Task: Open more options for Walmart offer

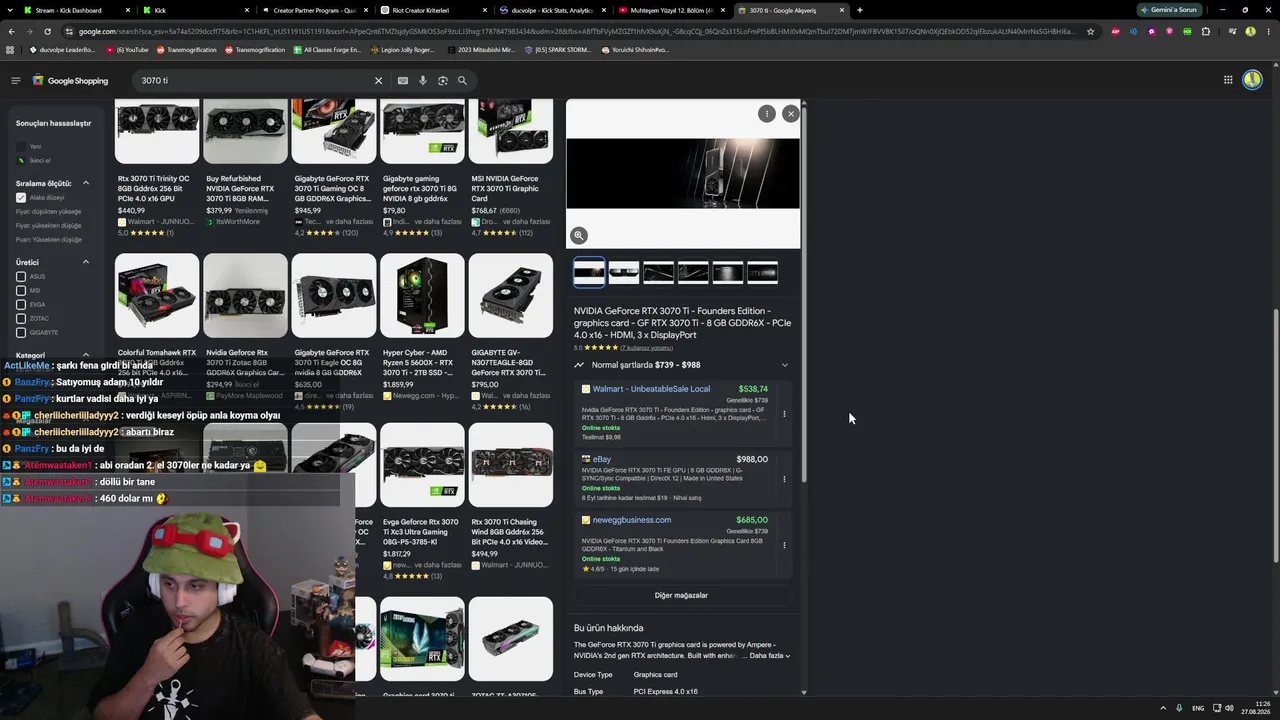Action: pyautogui.click(x=784, y=413)
